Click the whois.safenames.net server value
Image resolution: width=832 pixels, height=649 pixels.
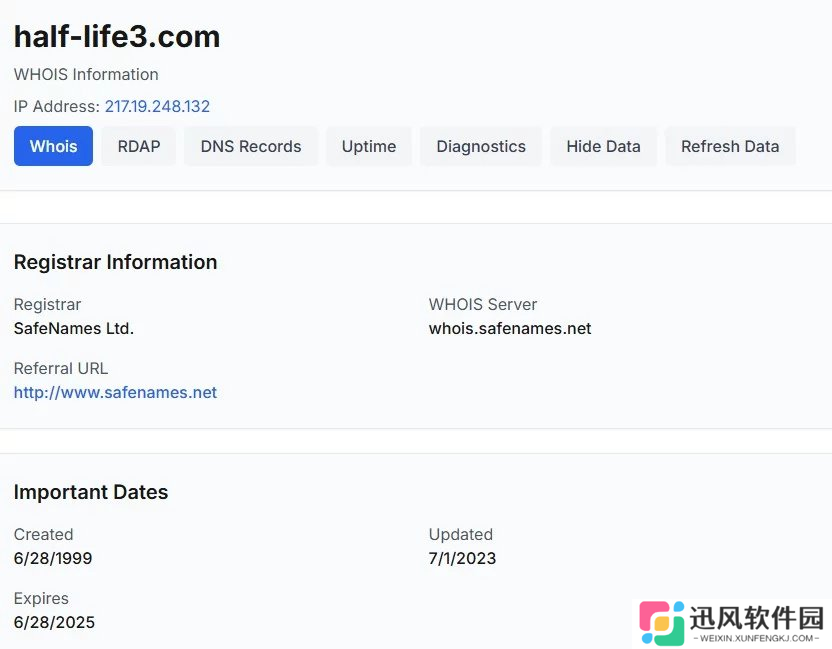[x=510, y=328]
